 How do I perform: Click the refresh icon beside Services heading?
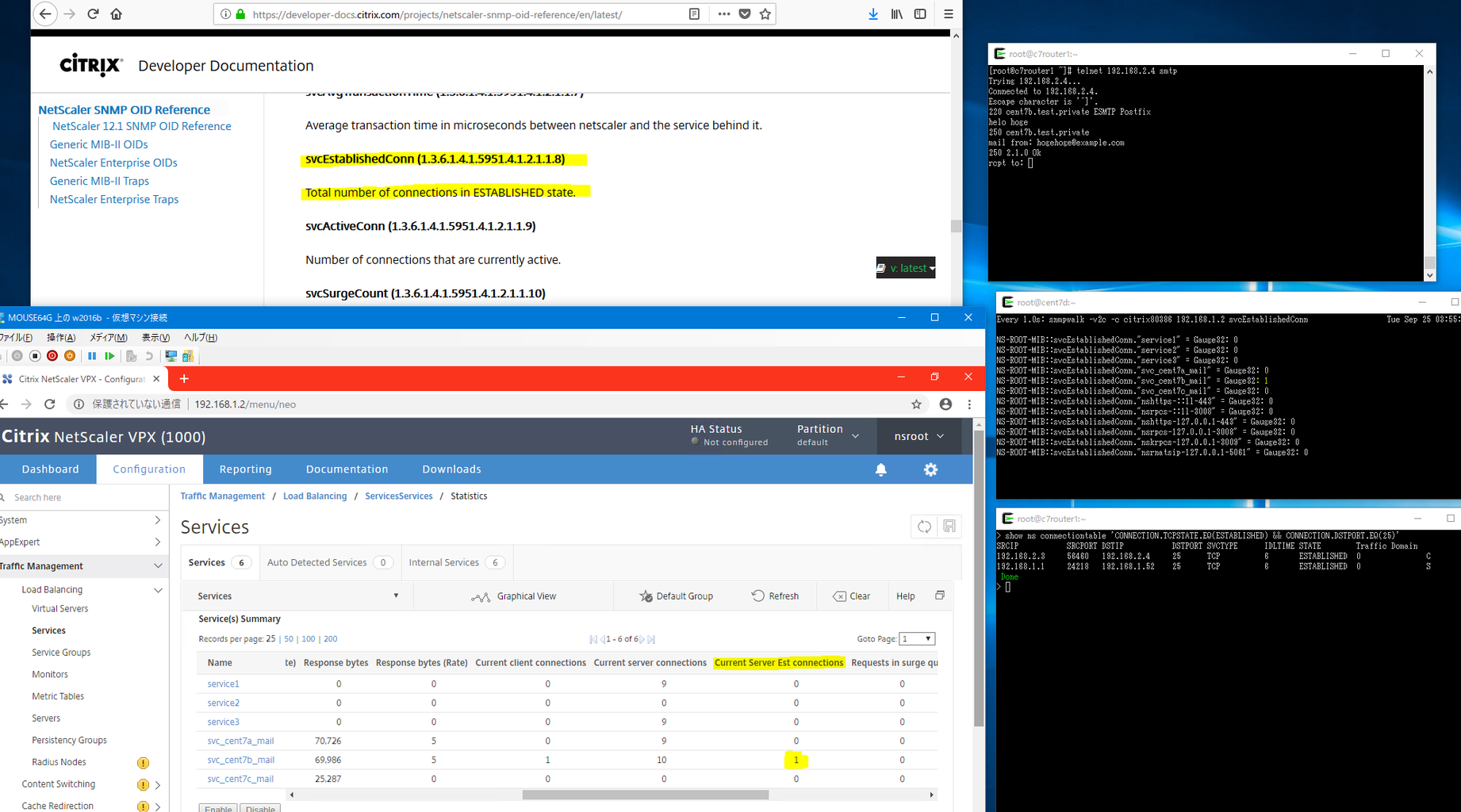click(925, 527)
